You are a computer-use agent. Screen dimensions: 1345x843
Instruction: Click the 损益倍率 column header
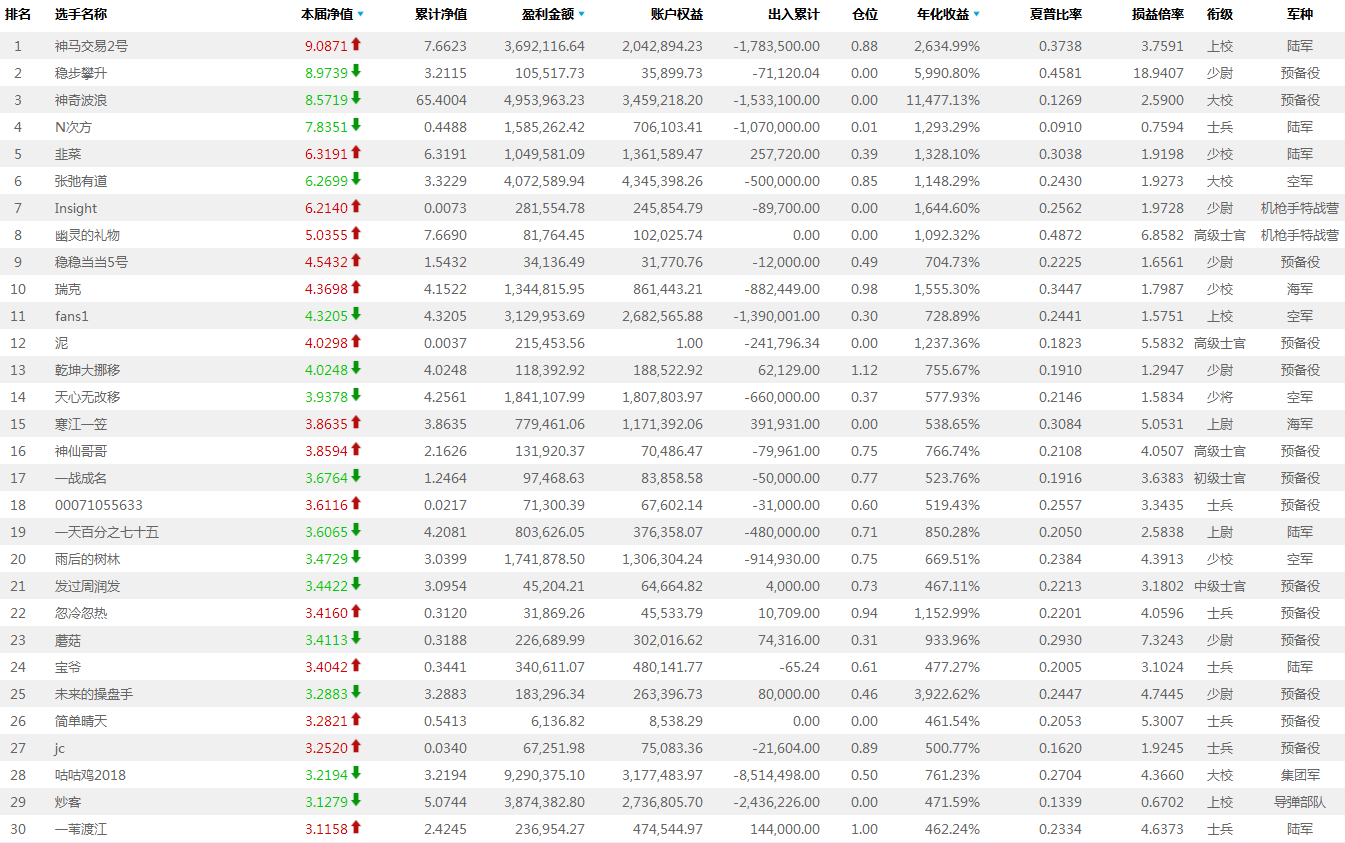click(1158, 15)
